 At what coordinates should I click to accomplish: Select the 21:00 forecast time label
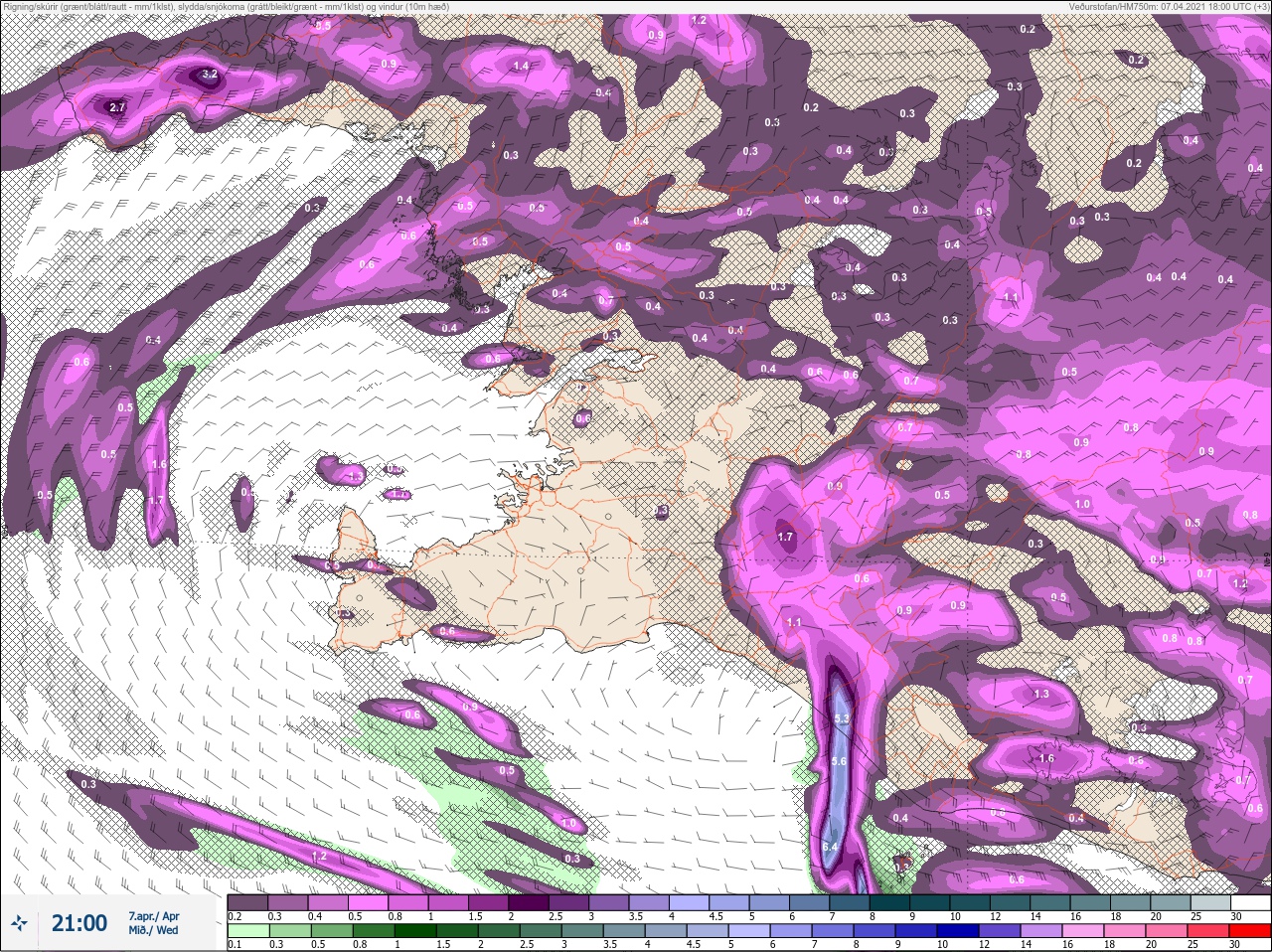[79, 923]
